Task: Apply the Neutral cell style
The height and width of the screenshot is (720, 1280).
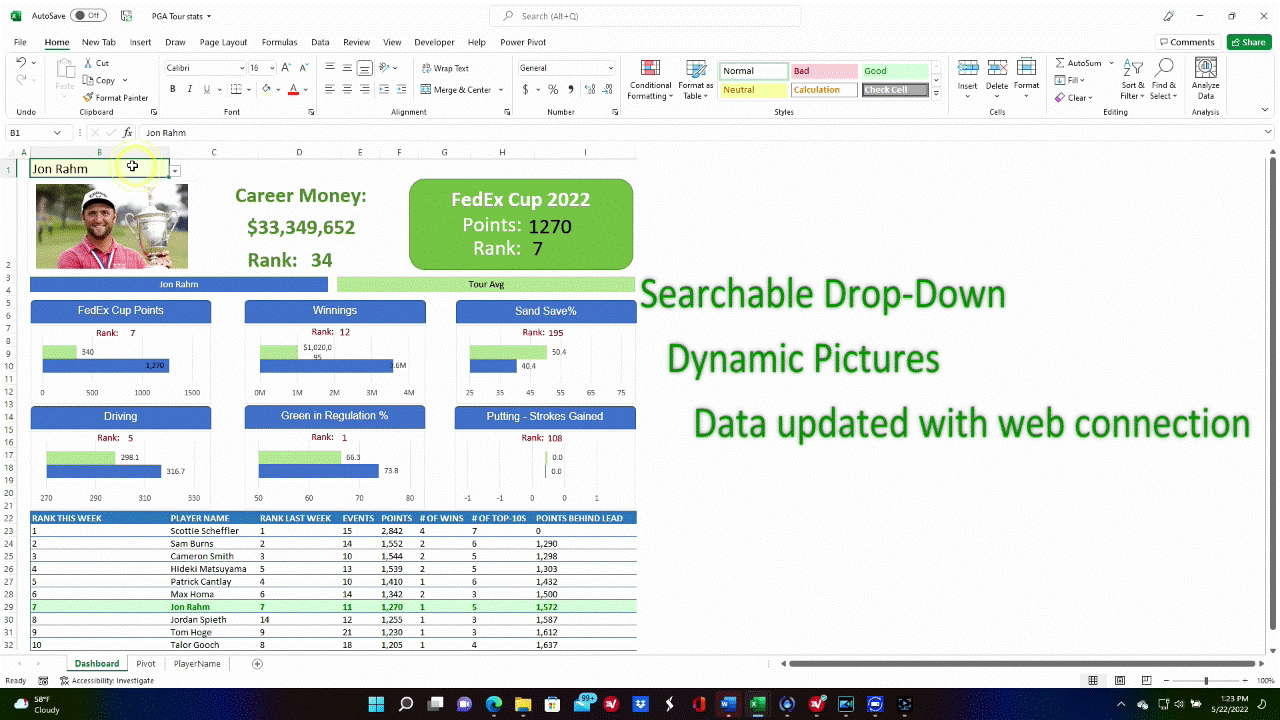Action: [x=753, y=90]
